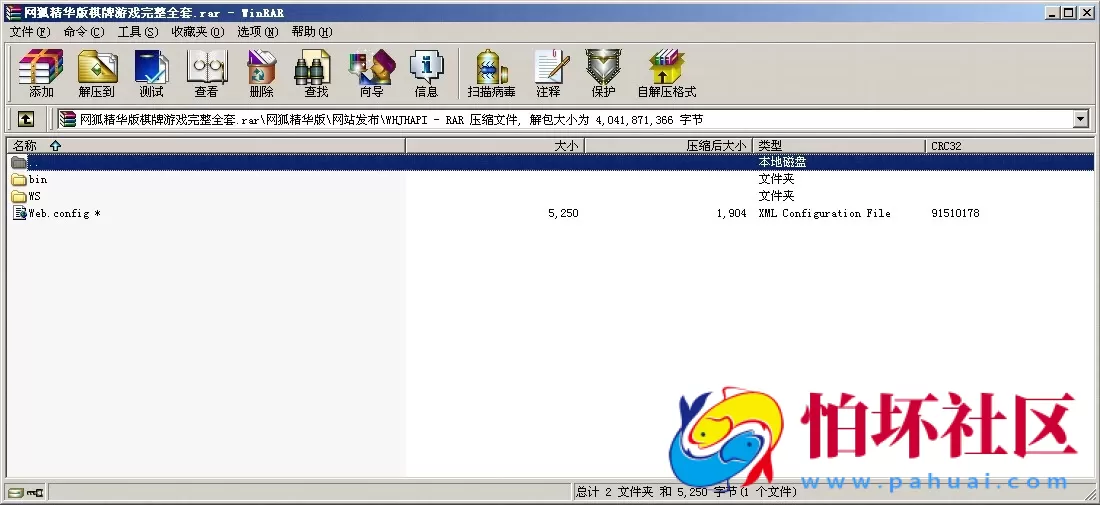1100x505 pixels.
Task: Open the 收藏夹 (Favorites) menu
Action: (x=197, y=32)
